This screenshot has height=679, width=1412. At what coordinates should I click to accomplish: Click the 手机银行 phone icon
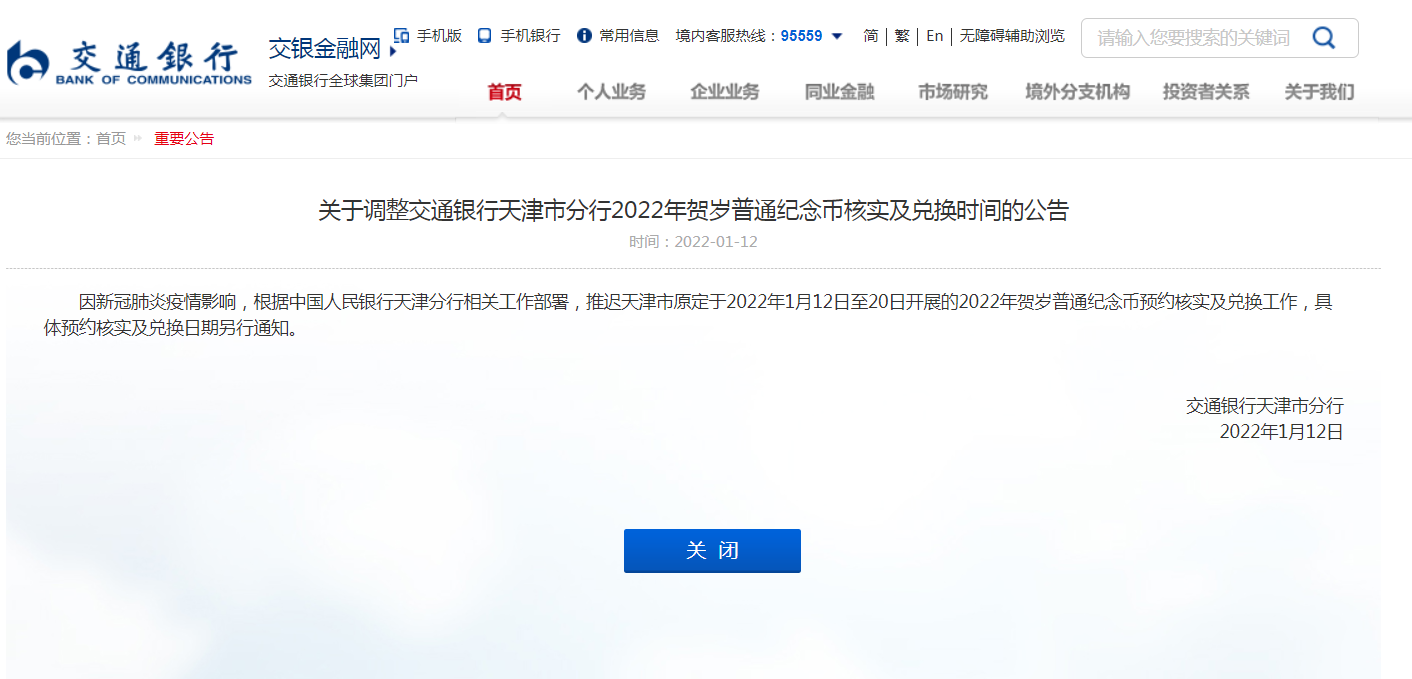pos(485,36)
